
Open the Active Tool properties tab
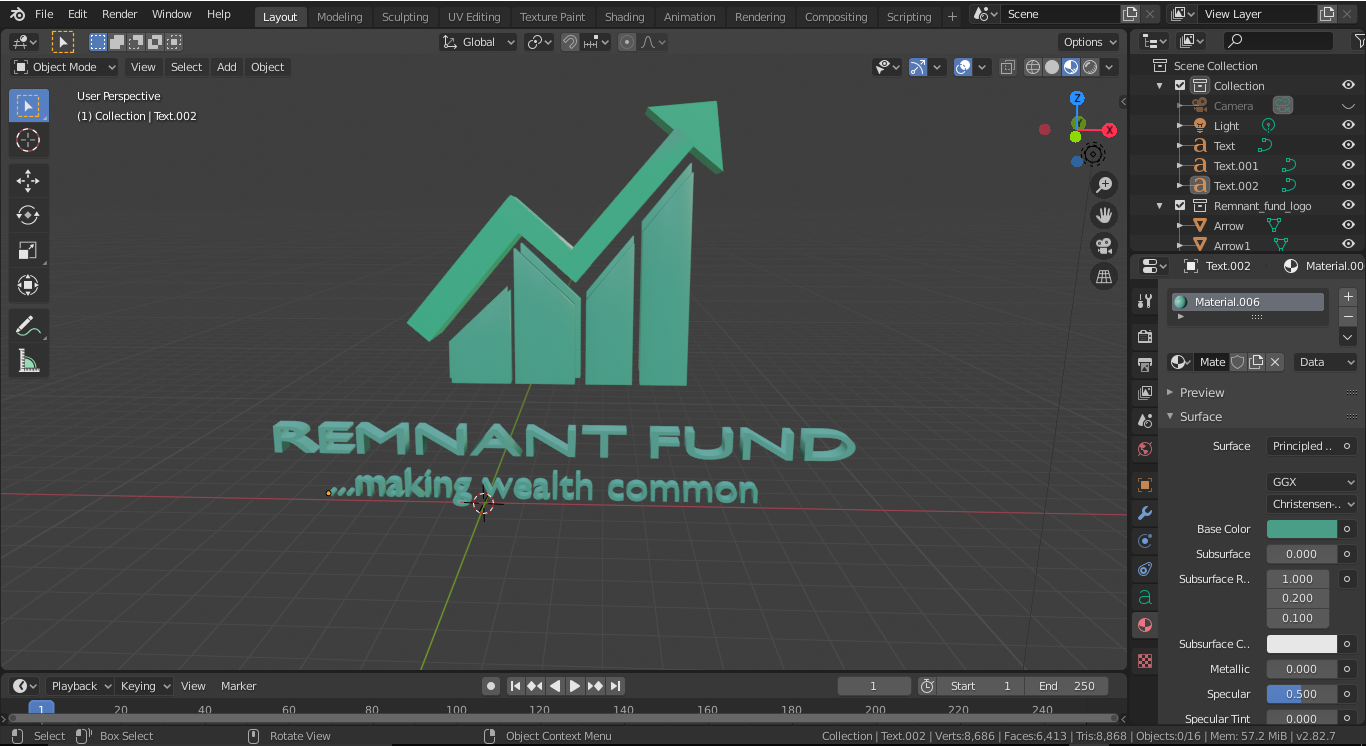click(1145, 301)
